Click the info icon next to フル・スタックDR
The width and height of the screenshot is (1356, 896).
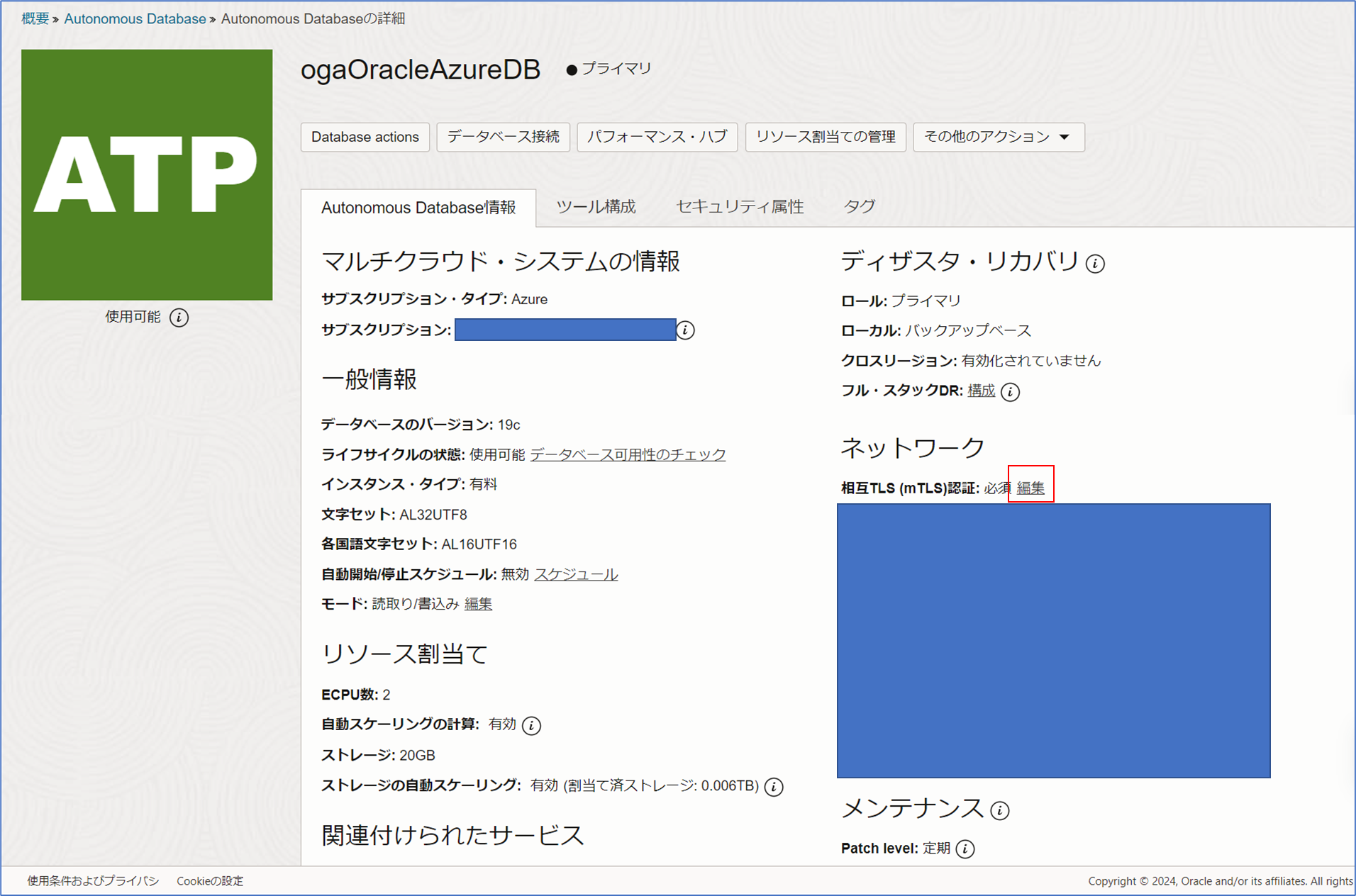tap(1011, 392)
